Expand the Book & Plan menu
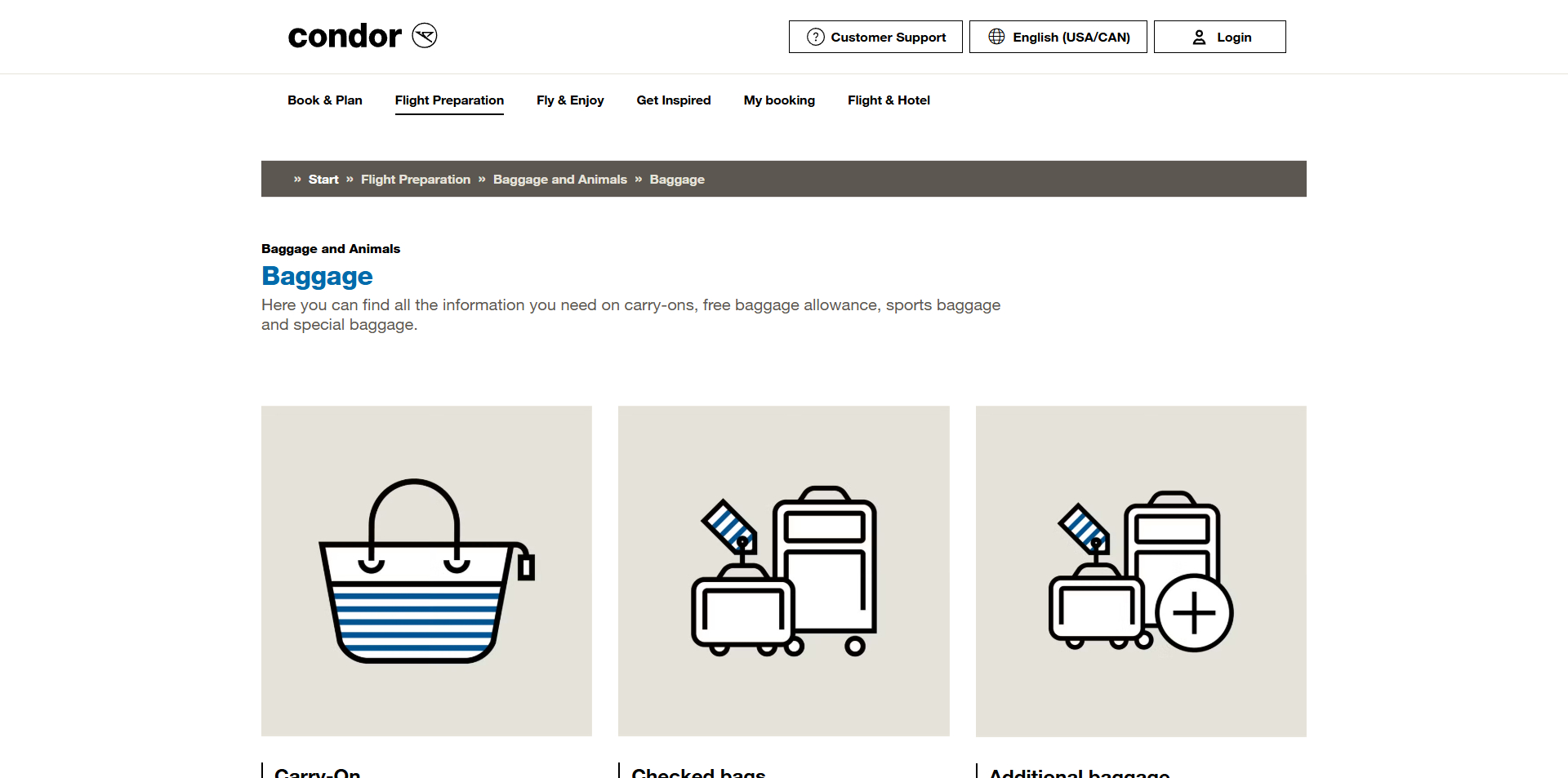Viewport: 1568px width, 778px height. (x=324, y=100)
